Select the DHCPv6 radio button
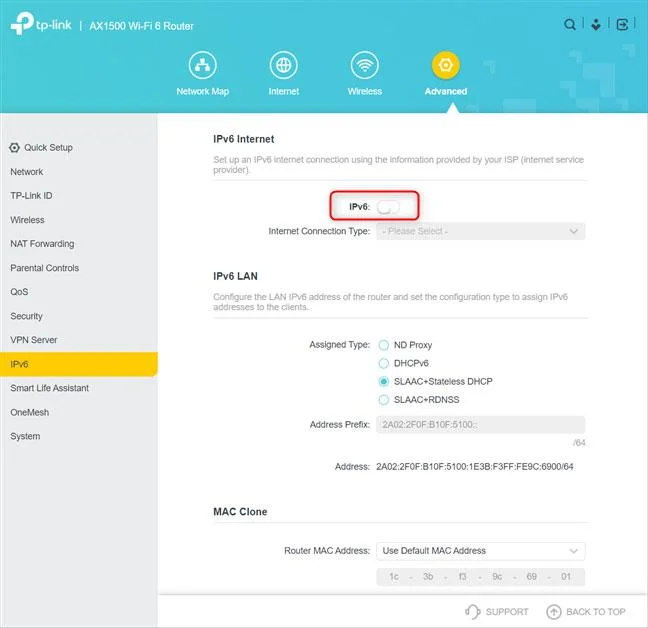The height and width of the screenshot is (628, 648). [384, 363]
